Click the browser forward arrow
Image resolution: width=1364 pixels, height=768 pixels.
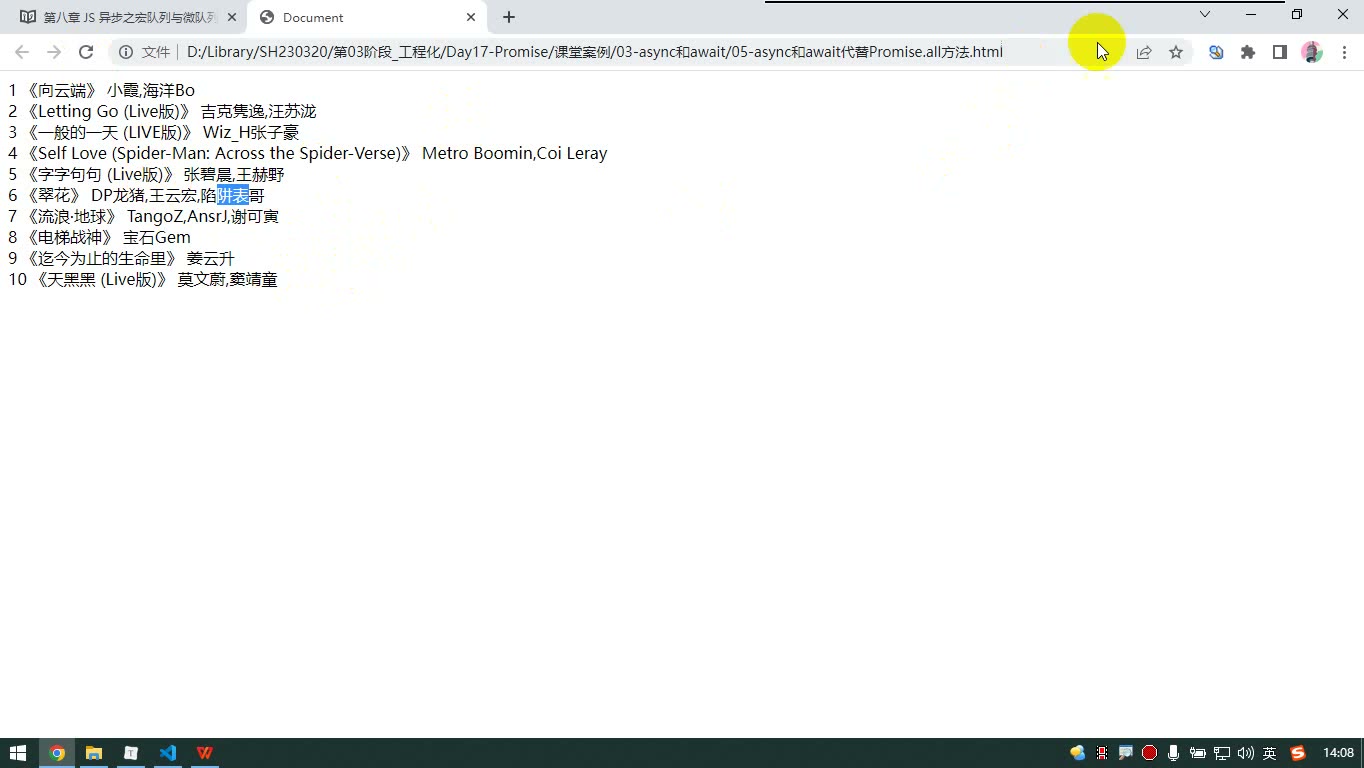point(54,52)
